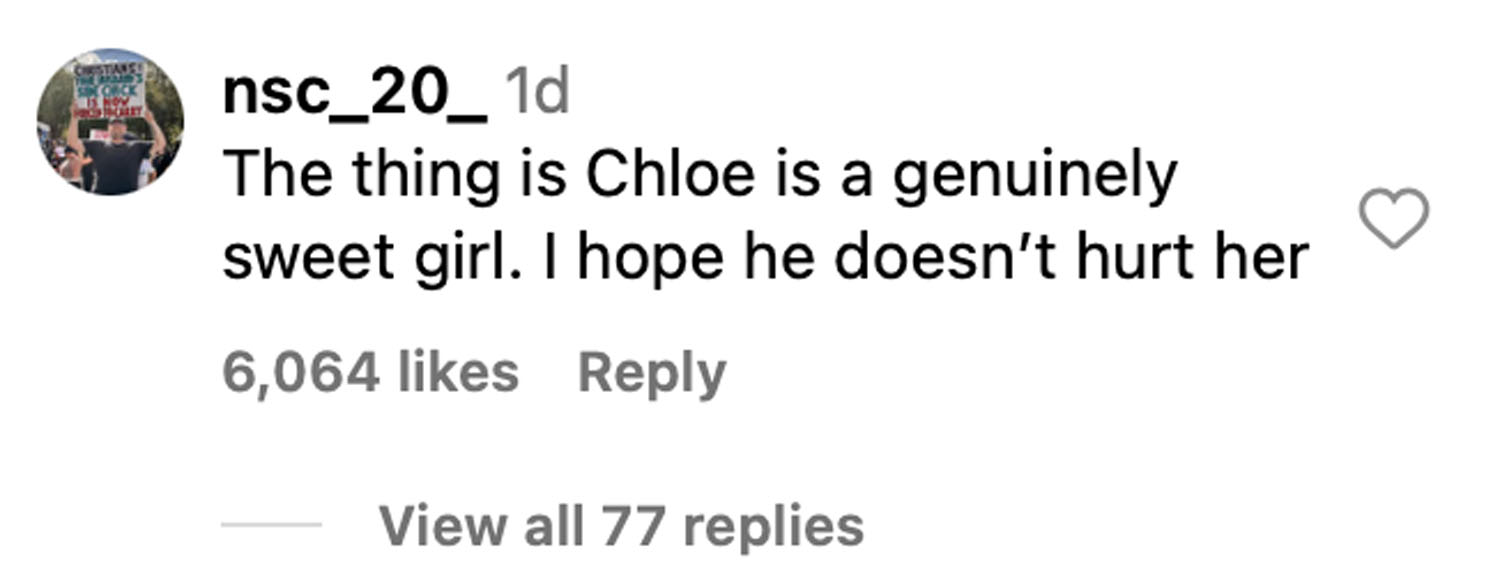1500x580 pixels.
Task: Visit the commenter's profile via avatar
Action: click(x=110, y=121)
